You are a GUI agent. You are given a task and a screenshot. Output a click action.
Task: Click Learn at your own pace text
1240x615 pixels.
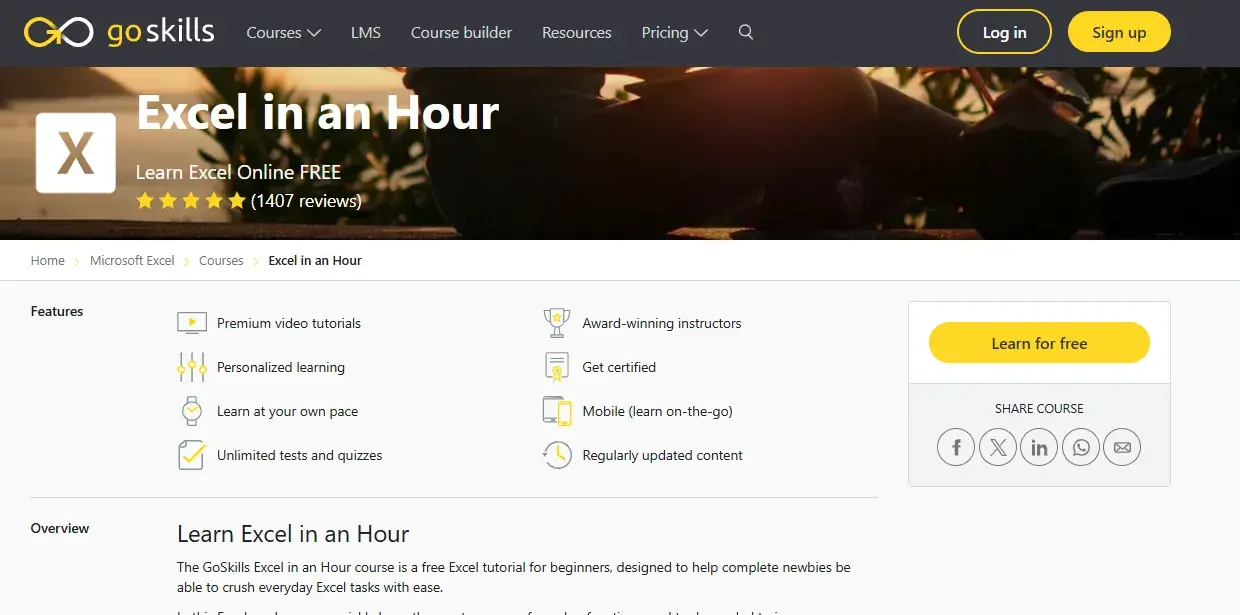point(287,411)
